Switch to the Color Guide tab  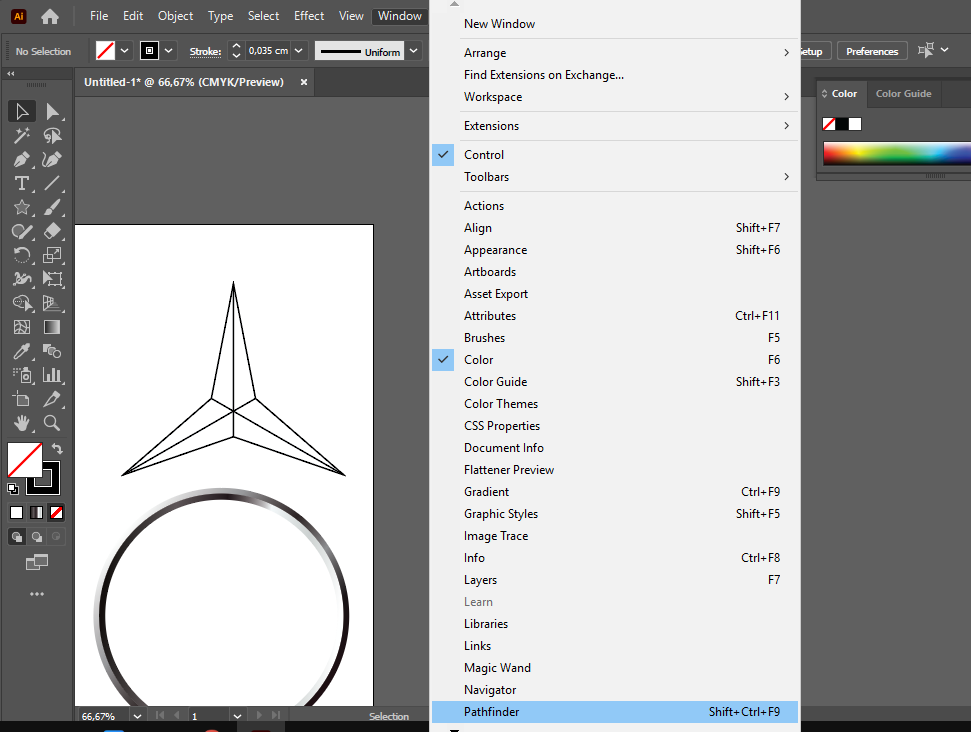click(x=903, y=94)
